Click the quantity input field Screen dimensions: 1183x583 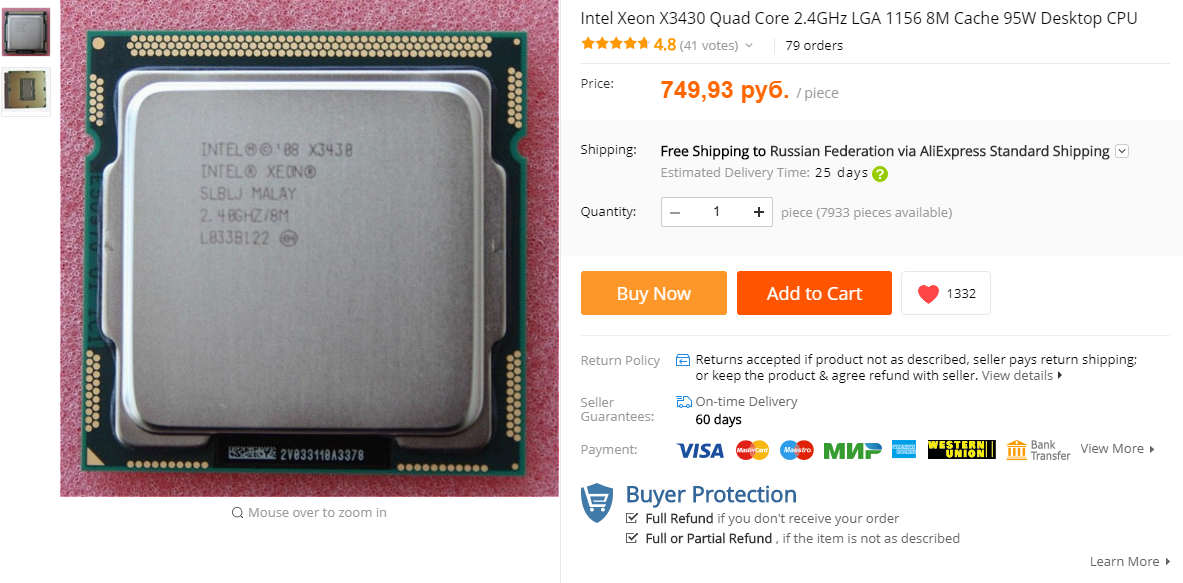click(717, 212)
